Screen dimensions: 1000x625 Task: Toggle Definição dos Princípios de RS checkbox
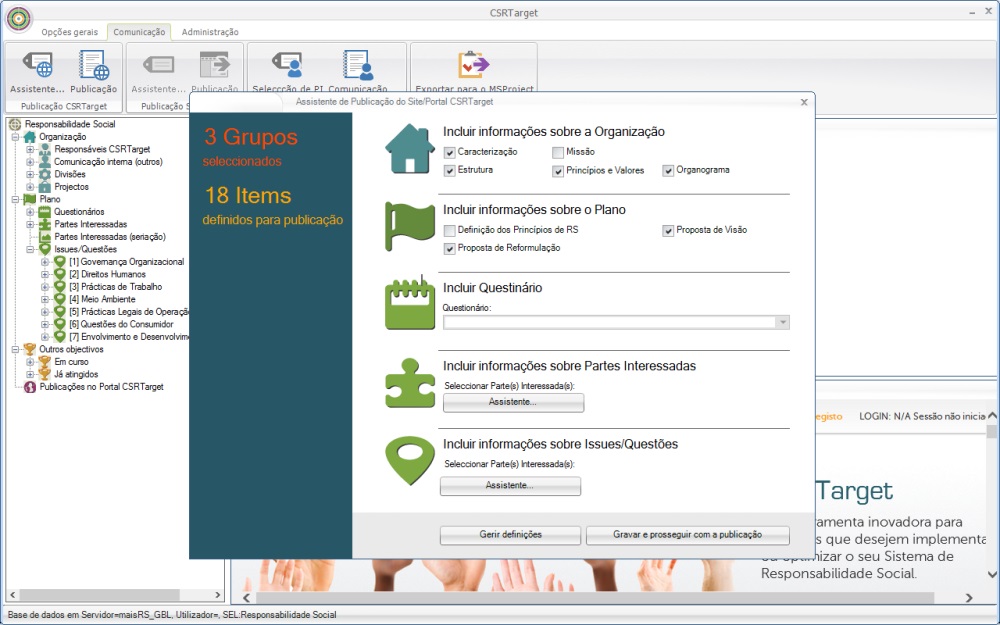click(x=450, y=231)
